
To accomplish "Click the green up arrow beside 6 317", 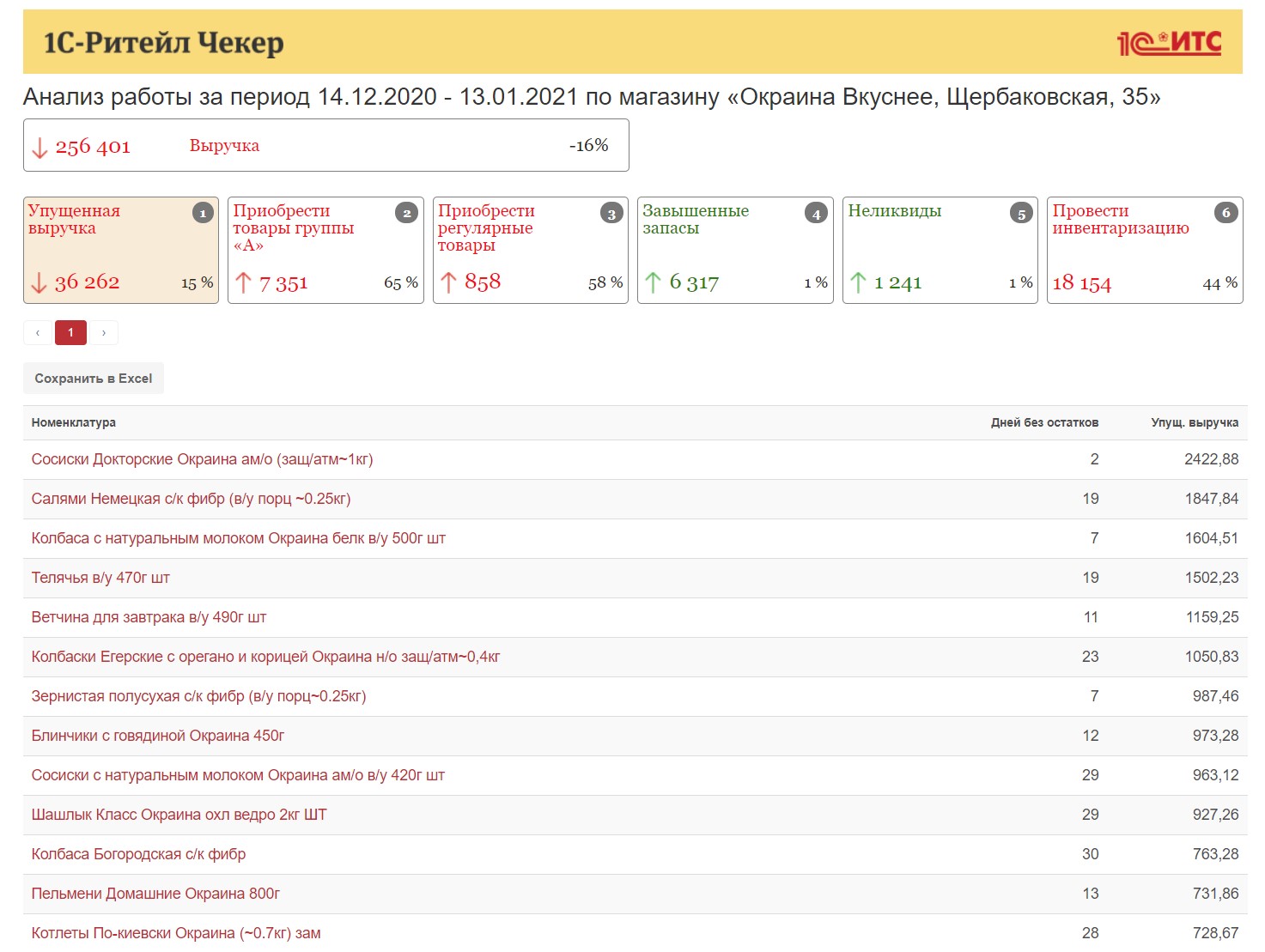I will [653, 282].
